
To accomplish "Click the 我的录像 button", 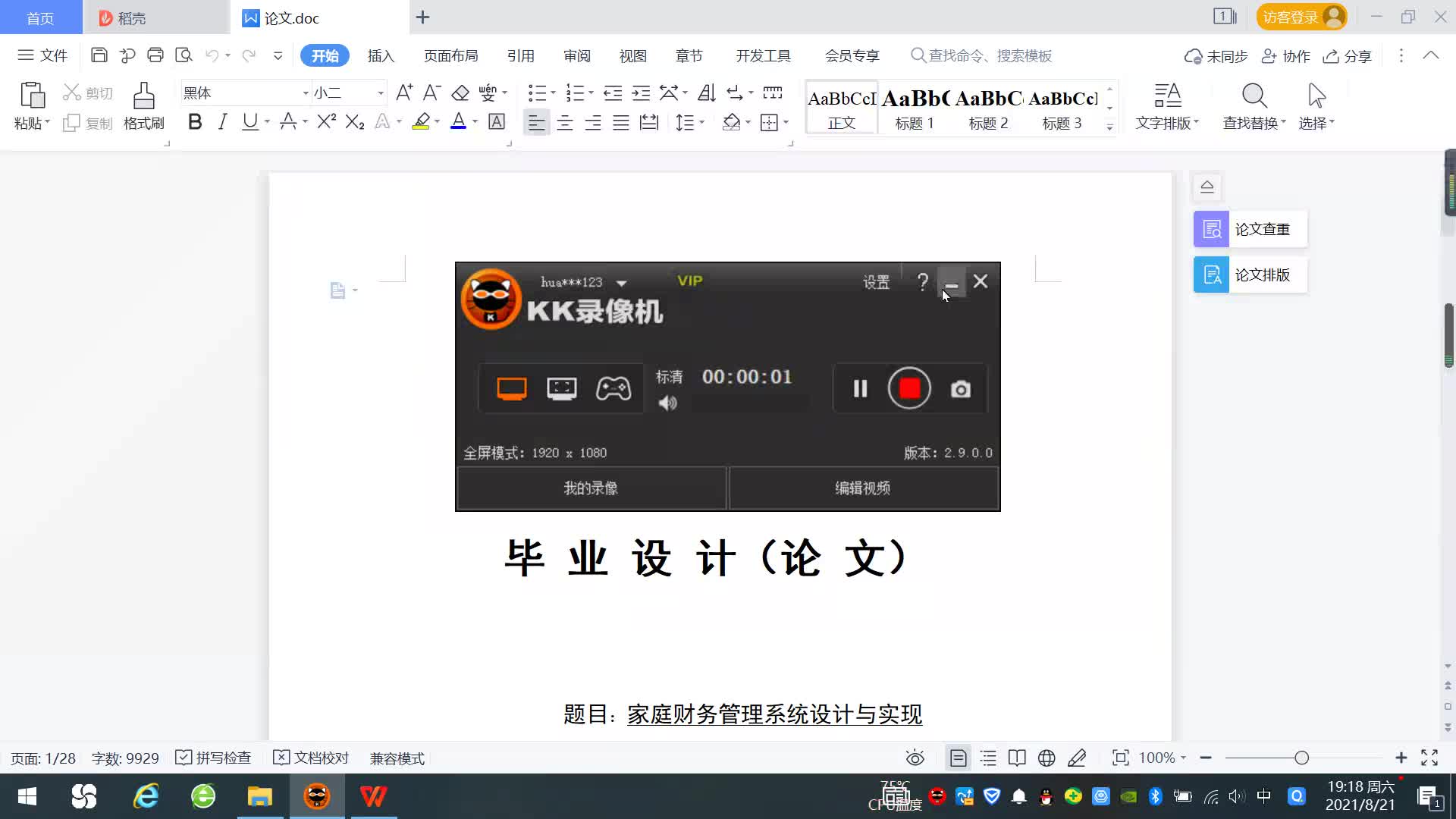I will tap(591, 488).
